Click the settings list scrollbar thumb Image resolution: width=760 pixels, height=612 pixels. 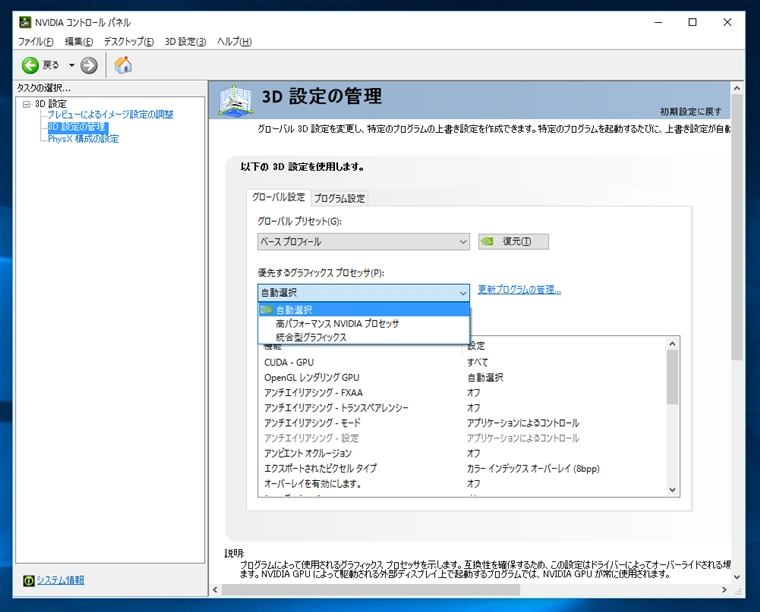pos(672,377)
